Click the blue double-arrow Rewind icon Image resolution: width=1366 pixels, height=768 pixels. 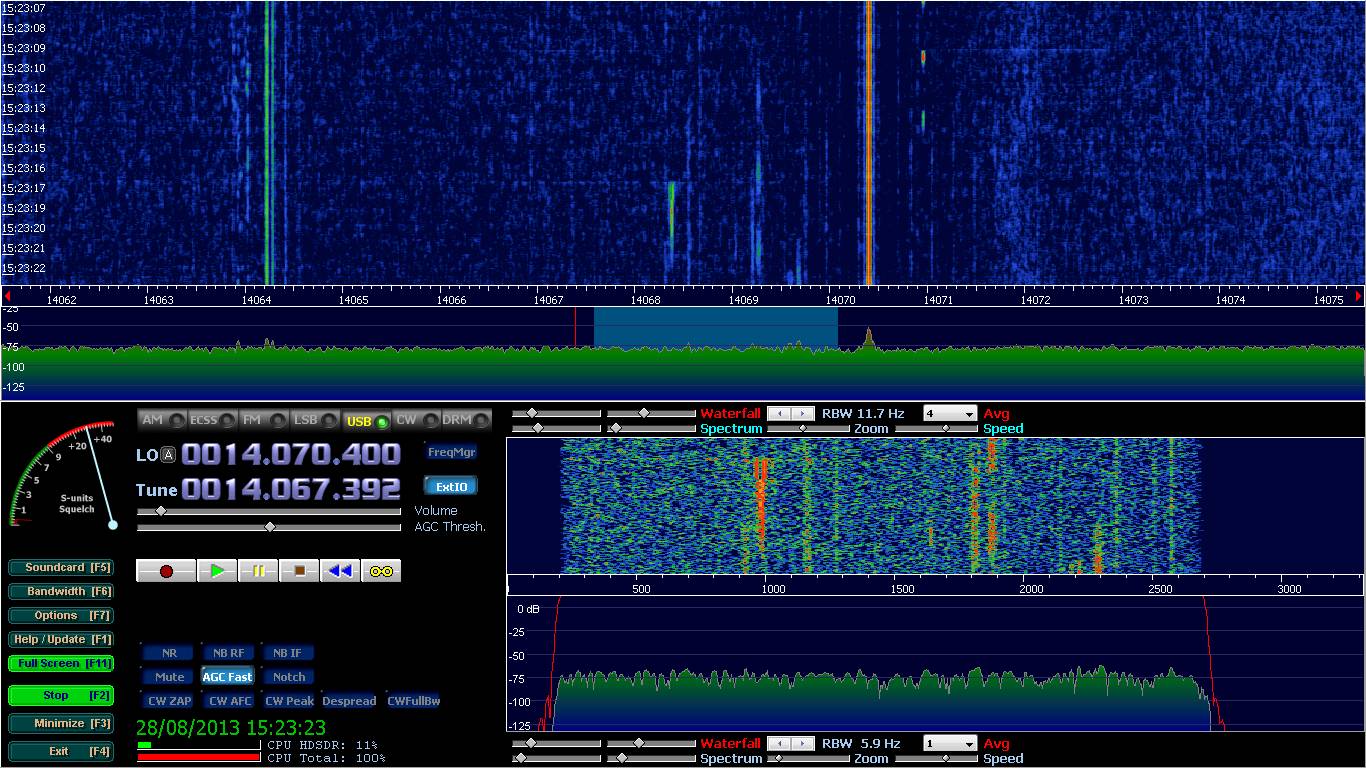339,570
